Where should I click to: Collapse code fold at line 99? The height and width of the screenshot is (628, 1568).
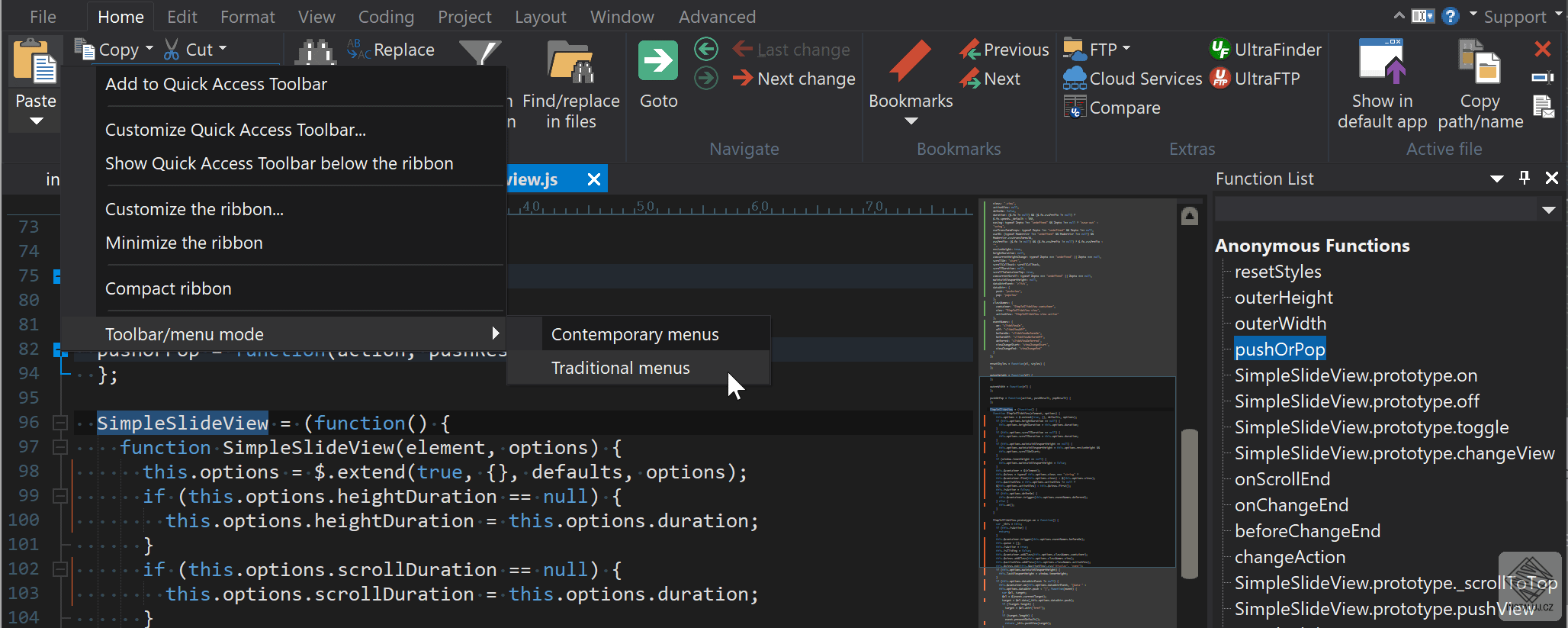(59, 496)
